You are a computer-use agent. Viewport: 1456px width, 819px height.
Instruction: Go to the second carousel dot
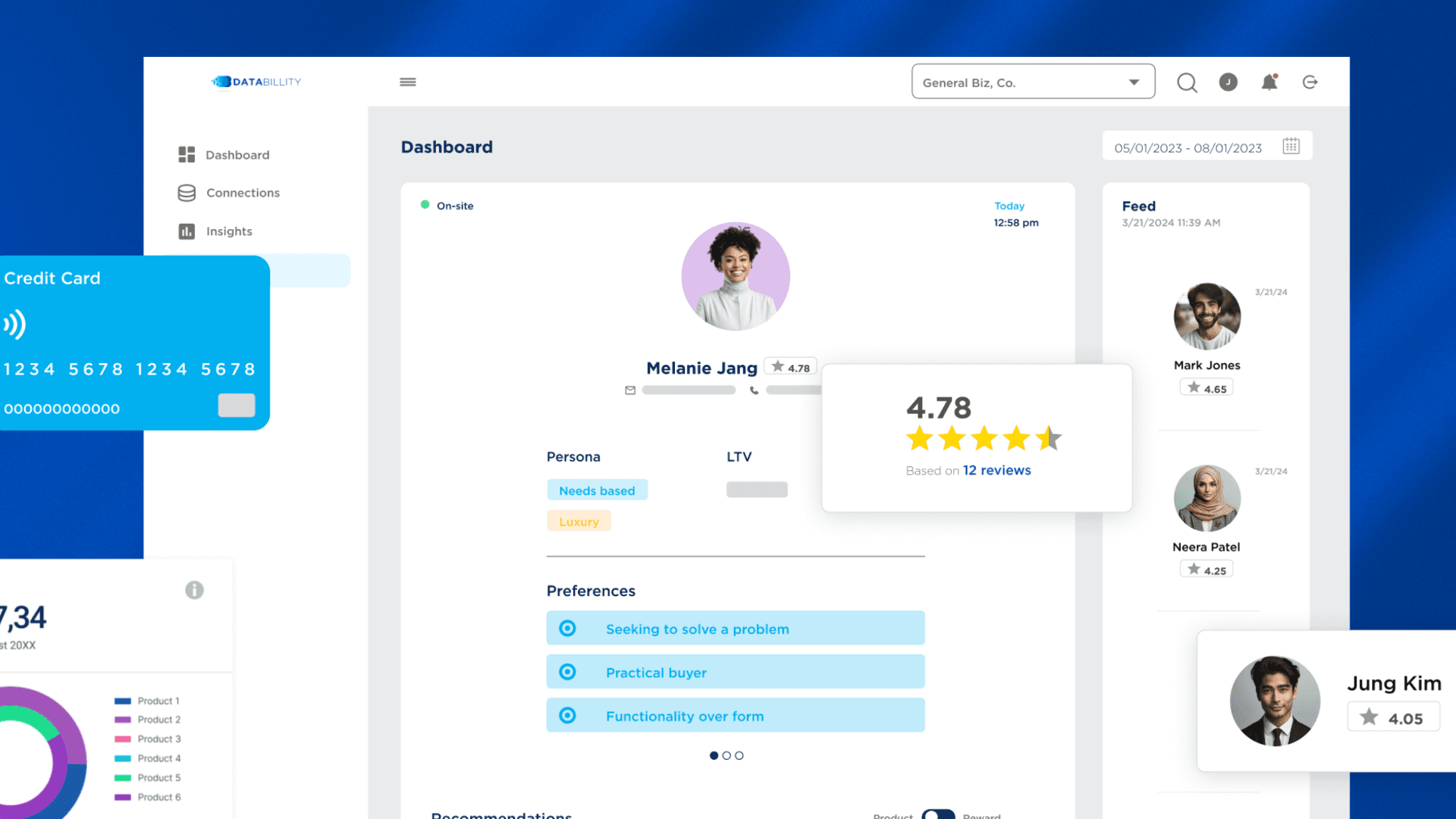[x=726, y=755]
